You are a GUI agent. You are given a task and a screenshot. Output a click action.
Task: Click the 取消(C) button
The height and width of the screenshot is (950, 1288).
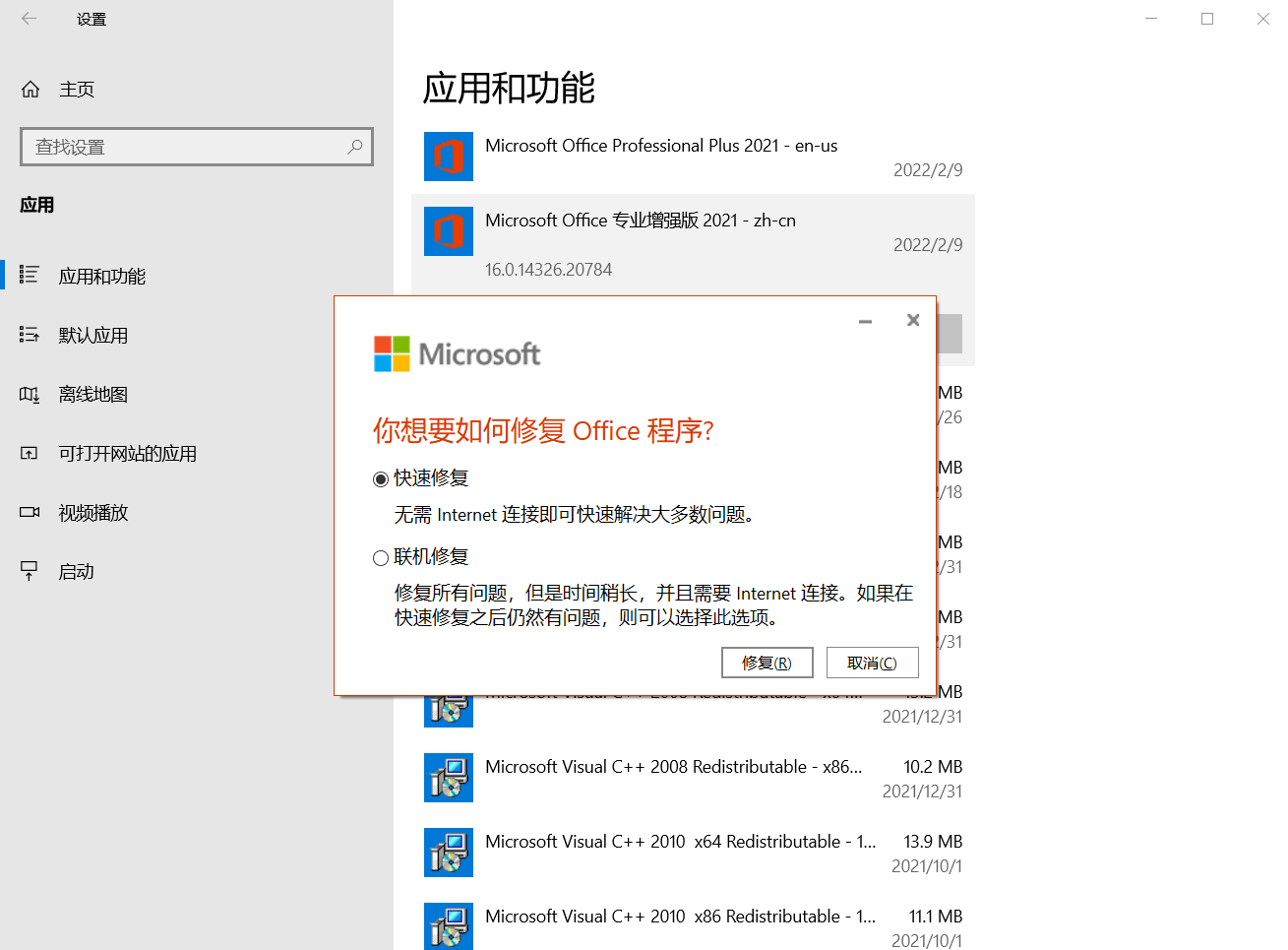tap(873, 663)
